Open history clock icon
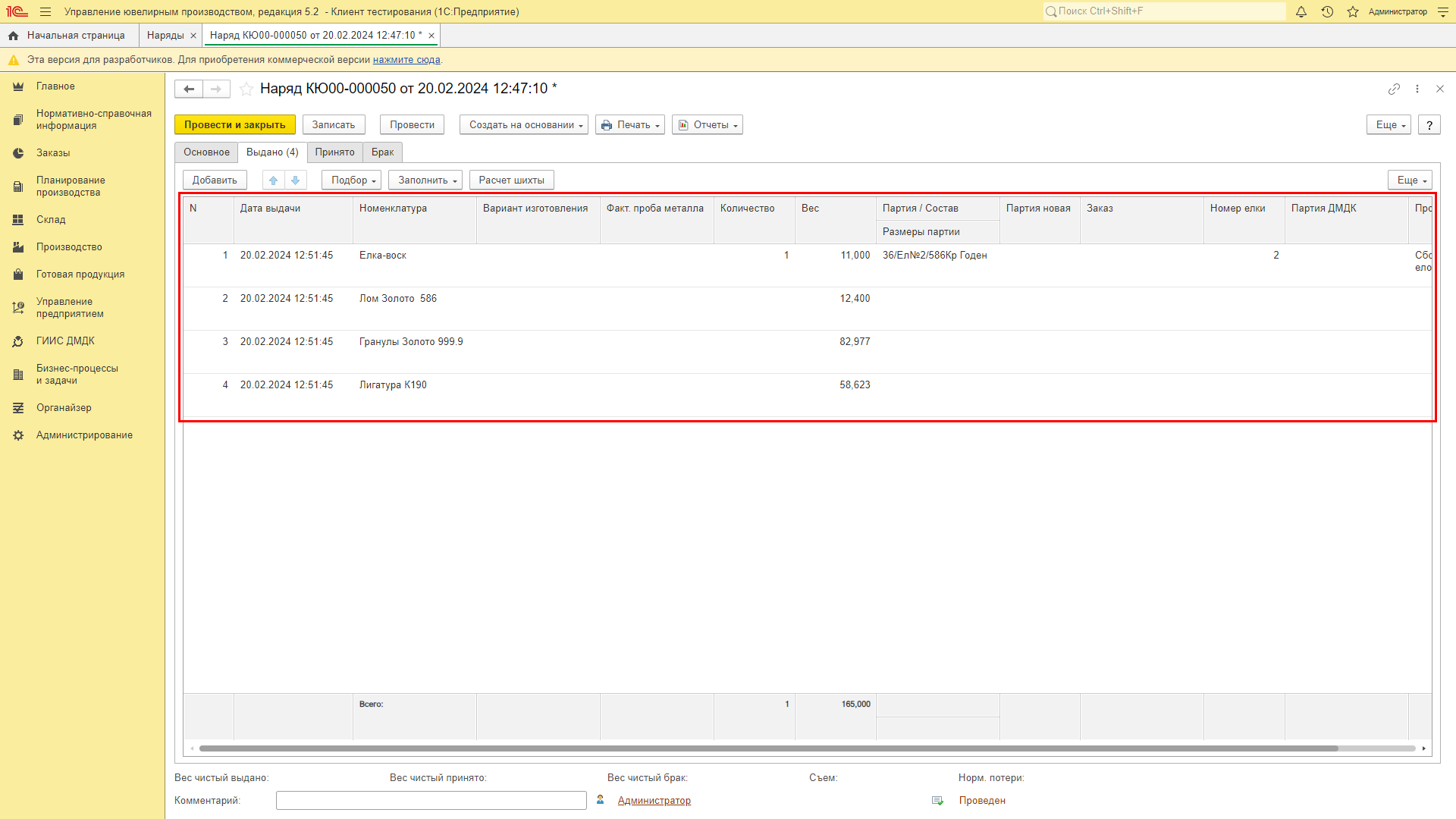The image size is (1456, 819). coord(1327,12)
